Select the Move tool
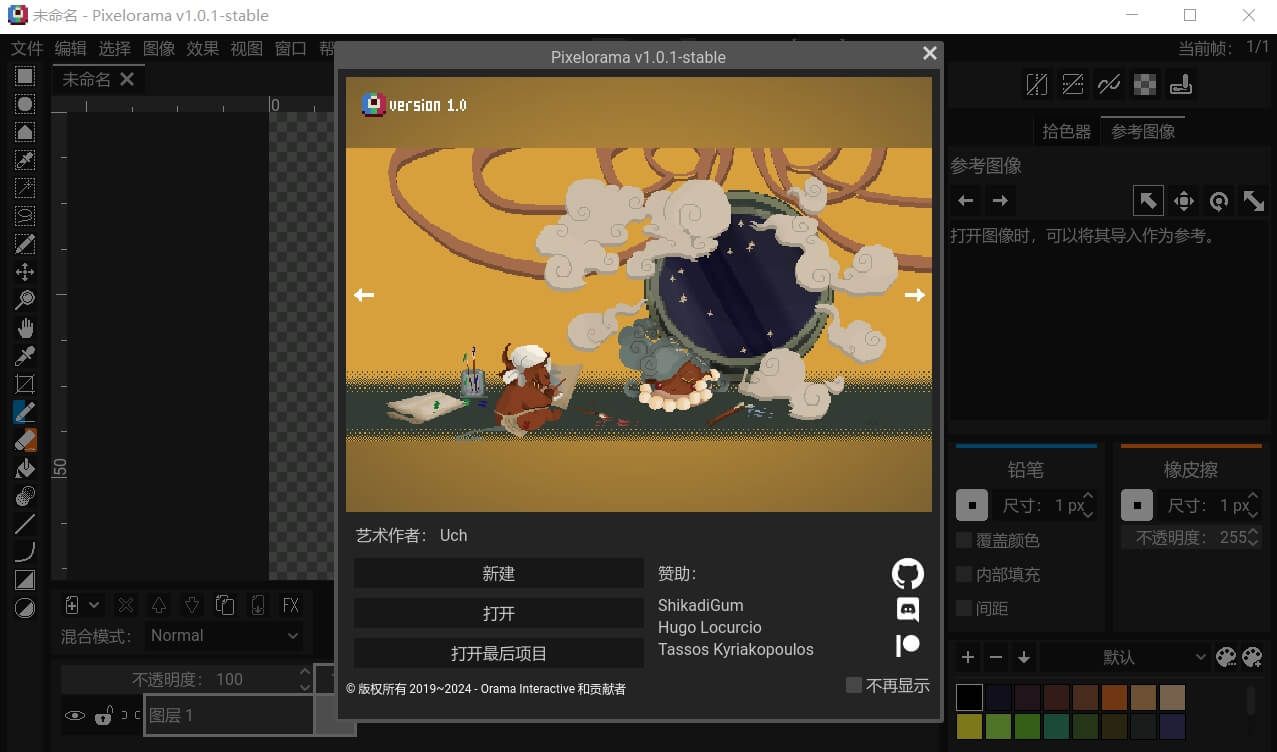This screenshot has height=752, width=1277. pos(25,272)
